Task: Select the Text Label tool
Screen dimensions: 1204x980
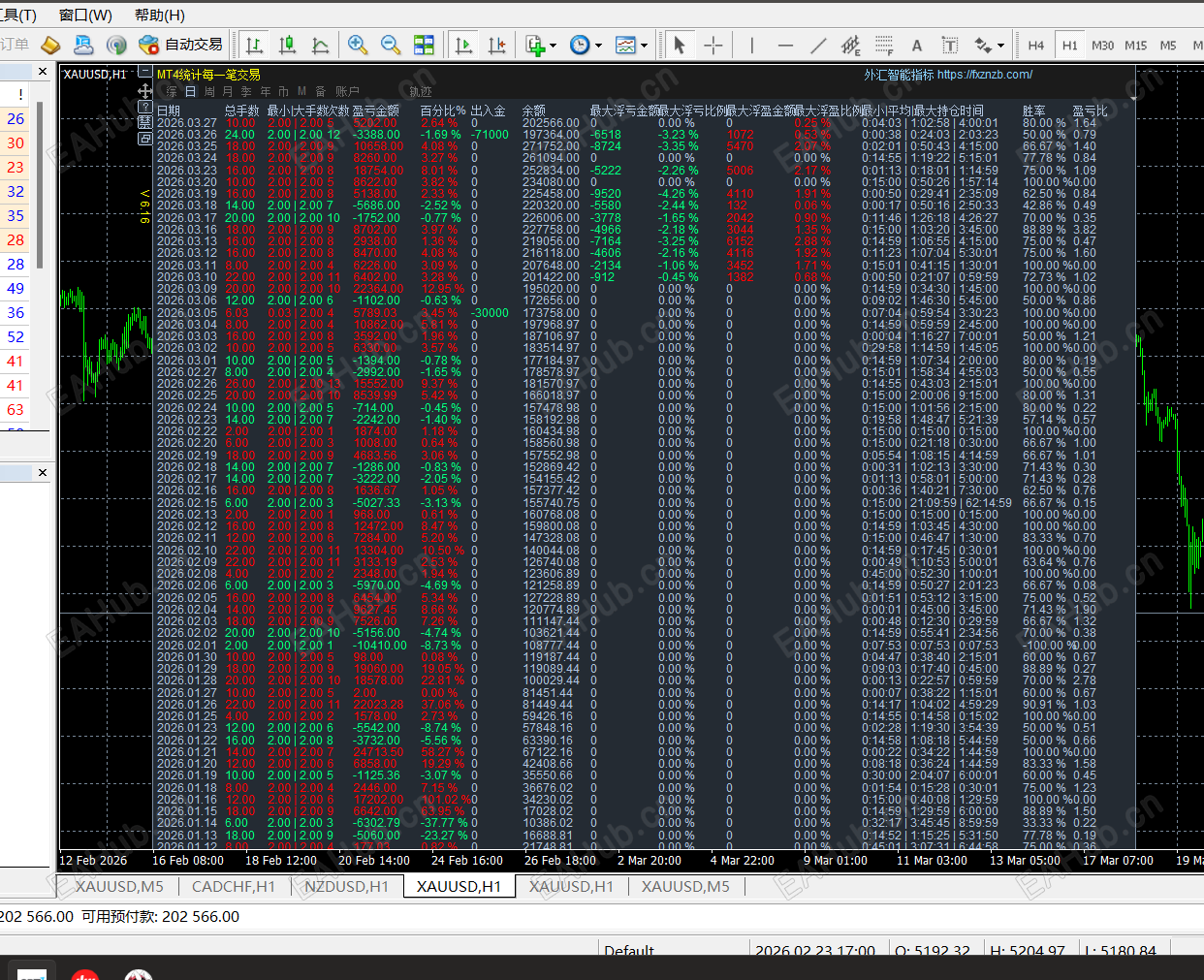Action: [950, 45]
